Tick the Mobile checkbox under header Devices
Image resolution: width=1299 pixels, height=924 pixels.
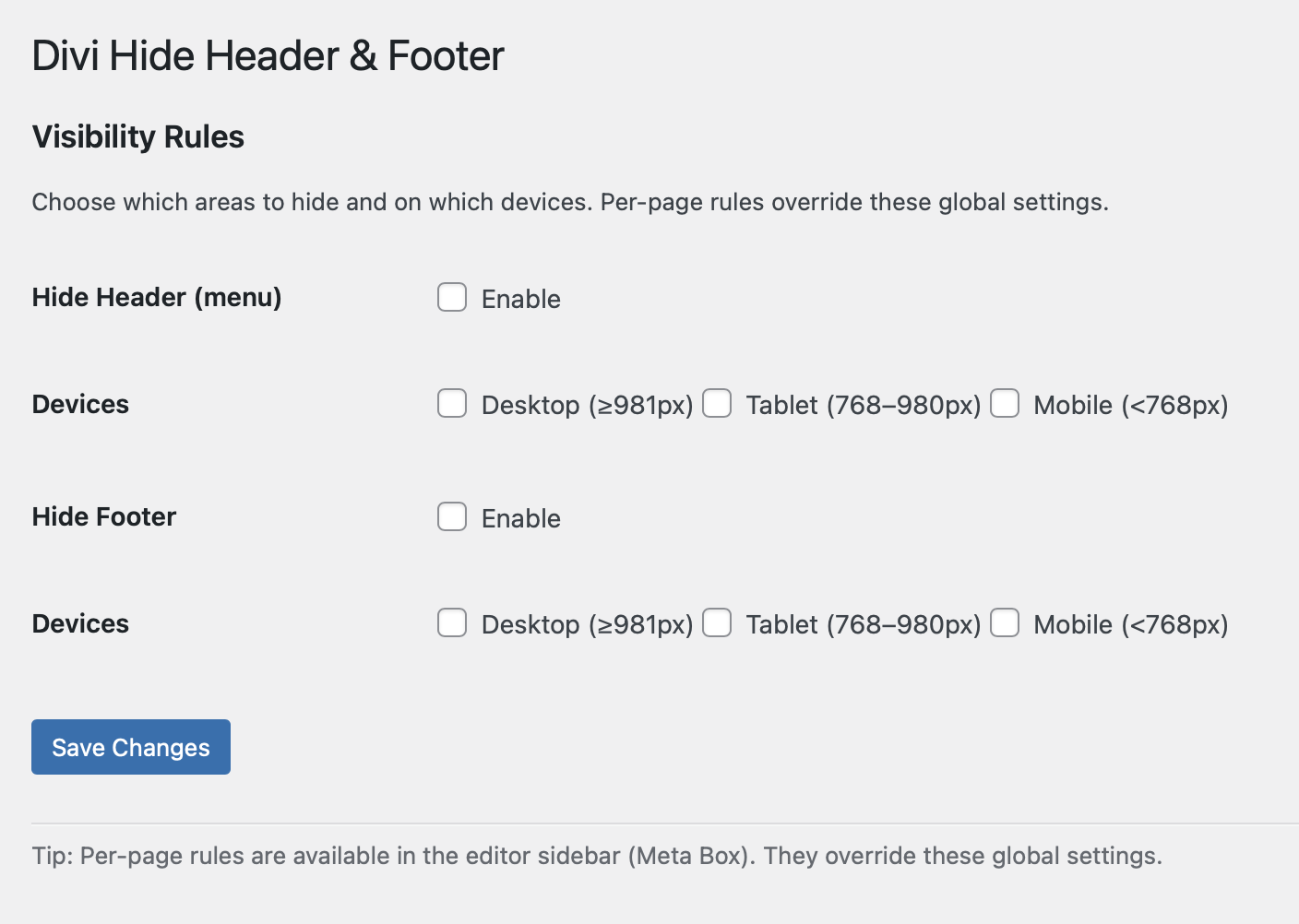click(1005, 404)
